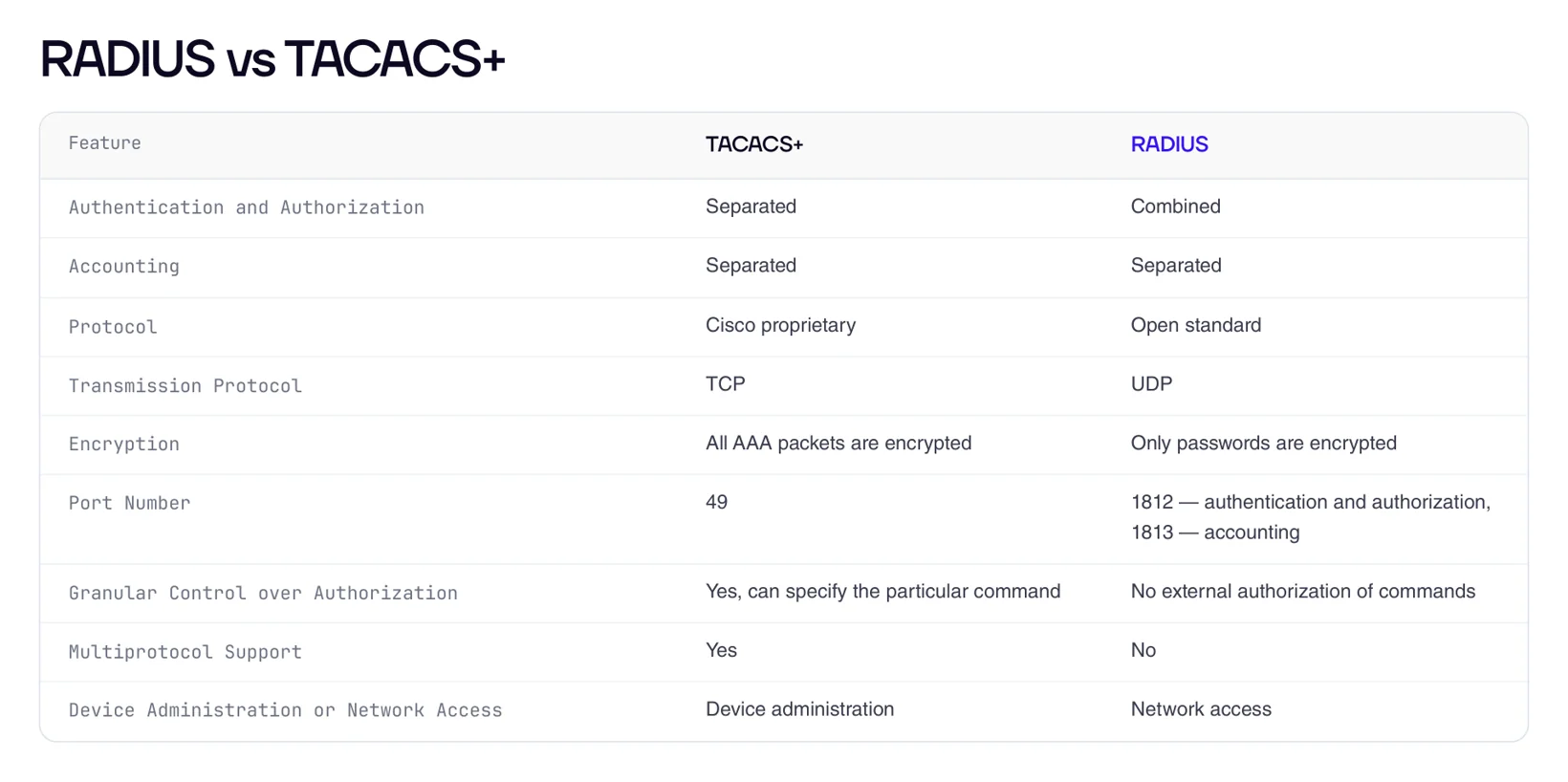Select the 'Encryption' row label
Viewport: 1568px width, 782px height.
point(124,445)
